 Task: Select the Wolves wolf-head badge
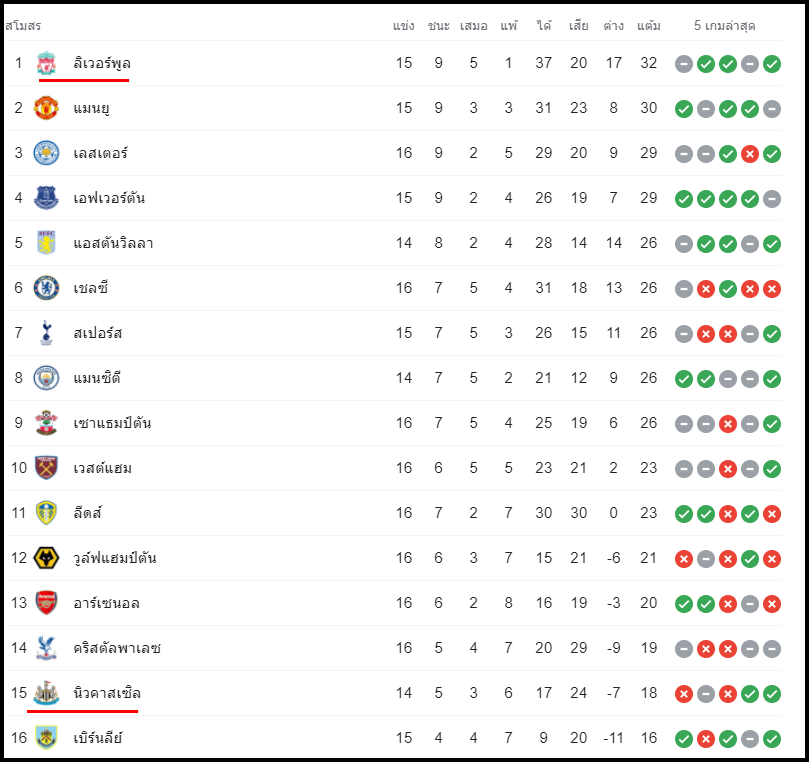[46, 558]
